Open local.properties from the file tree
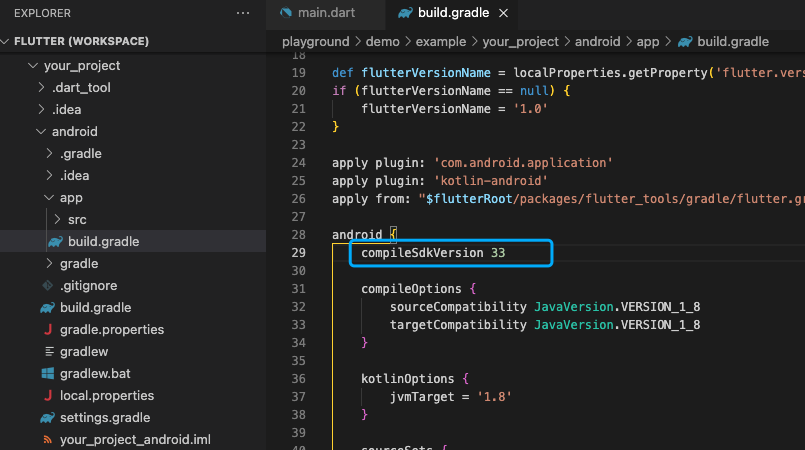Screen dimensions: 805x450 click(x=109, y=396)
